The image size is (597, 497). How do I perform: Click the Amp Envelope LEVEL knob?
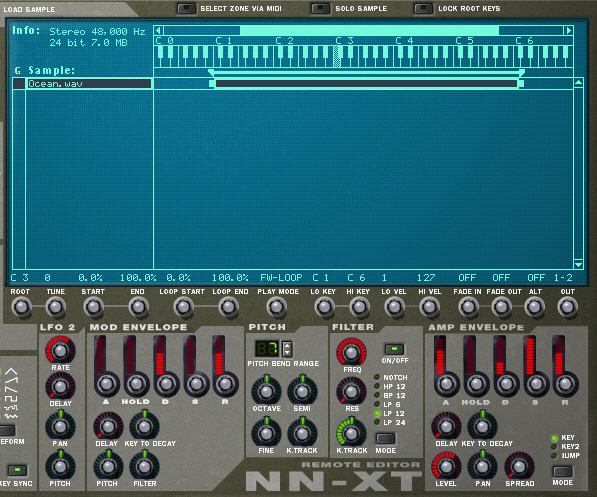pos(446,467)
